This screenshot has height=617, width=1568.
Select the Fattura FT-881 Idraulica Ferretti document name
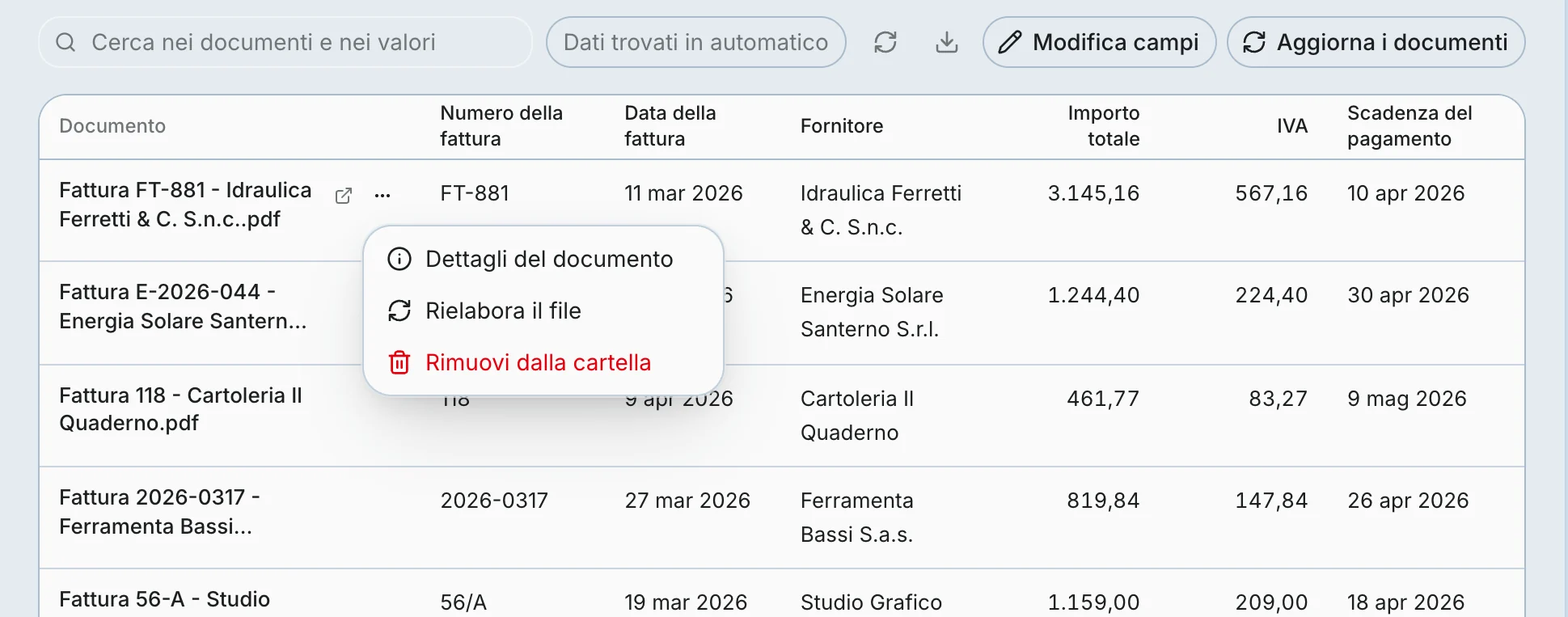tap(186, 205)
